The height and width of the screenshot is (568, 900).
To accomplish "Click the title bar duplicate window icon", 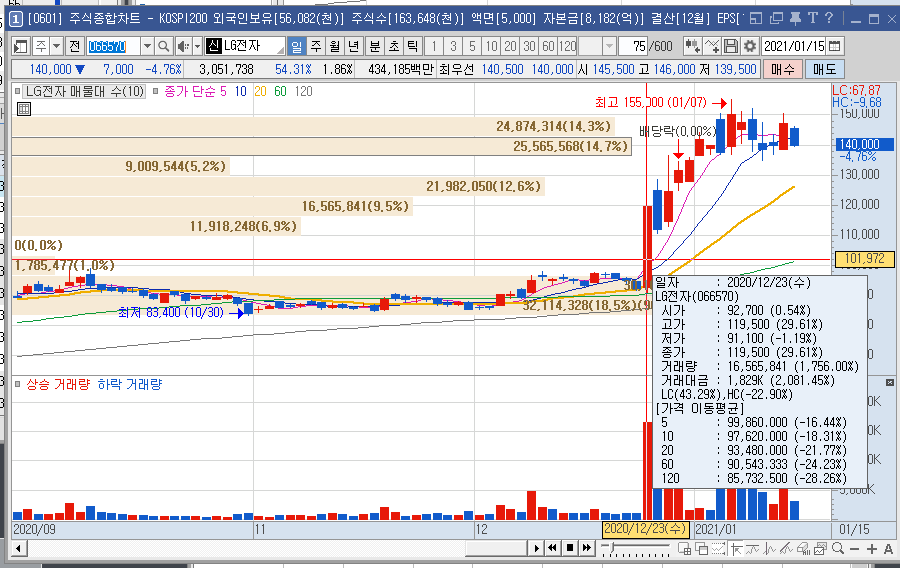I will pyautogui.click(x=776, y=18).
